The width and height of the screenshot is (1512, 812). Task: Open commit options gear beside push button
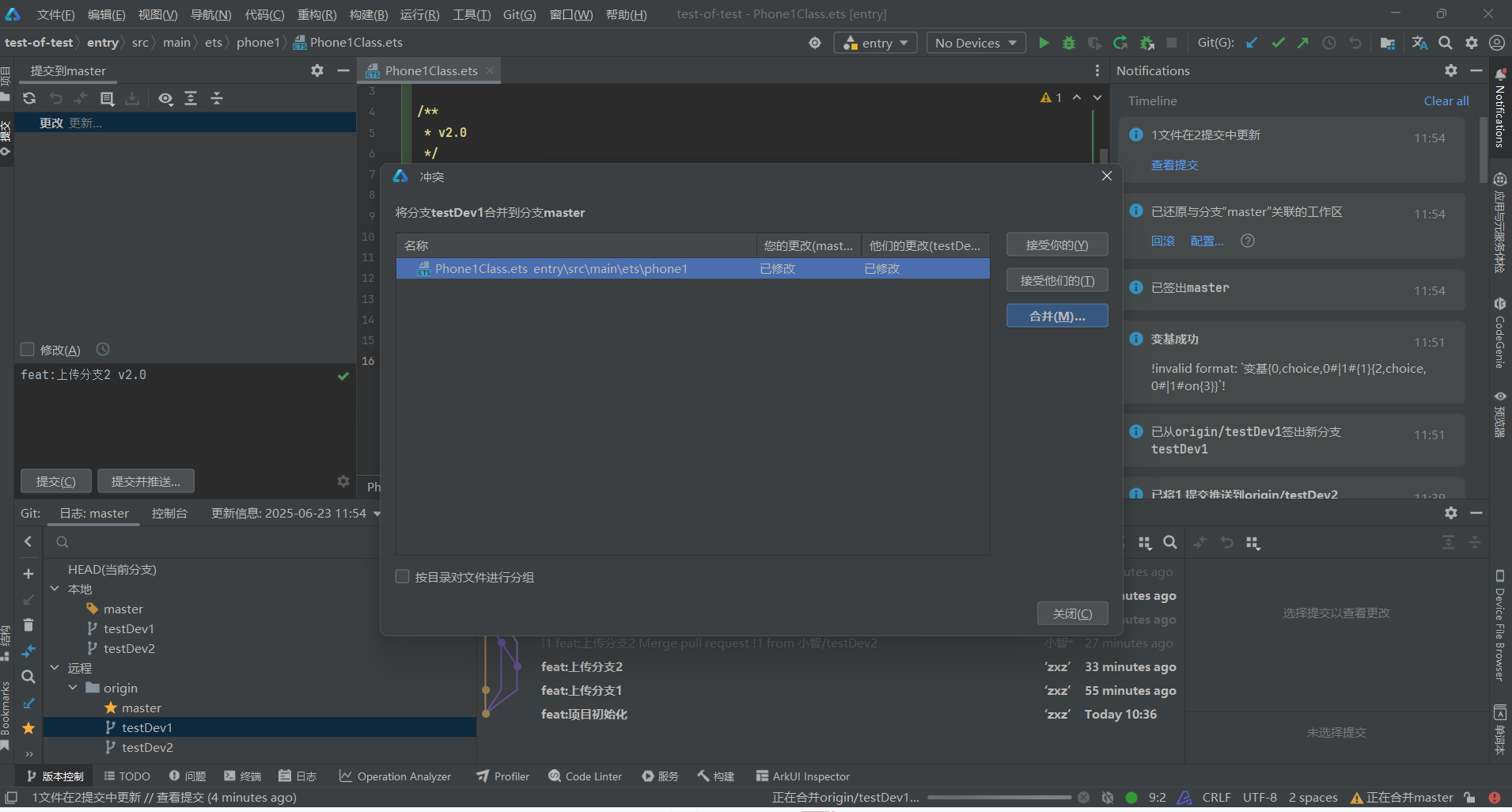pyautogui.click(x=343, y=480)
